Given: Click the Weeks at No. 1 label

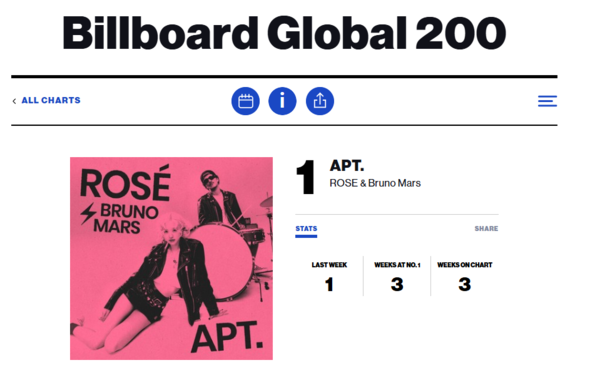Looking at the screenshot, I should pos(397,265).
